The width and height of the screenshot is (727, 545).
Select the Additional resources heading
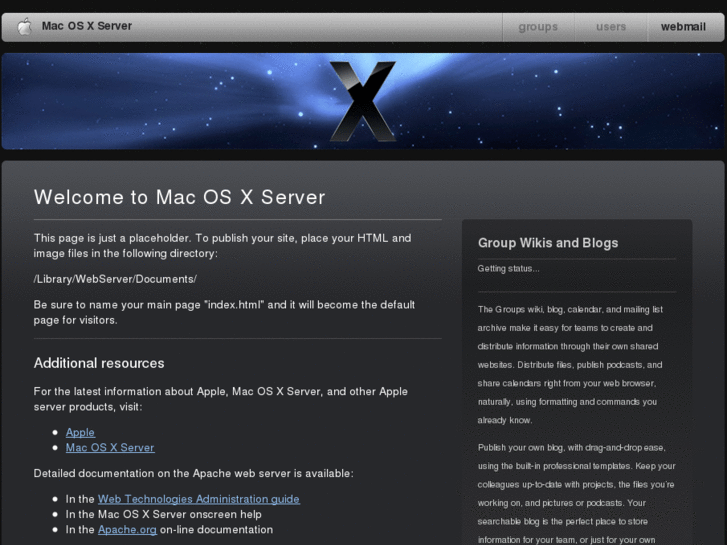[x=99, y=363]
